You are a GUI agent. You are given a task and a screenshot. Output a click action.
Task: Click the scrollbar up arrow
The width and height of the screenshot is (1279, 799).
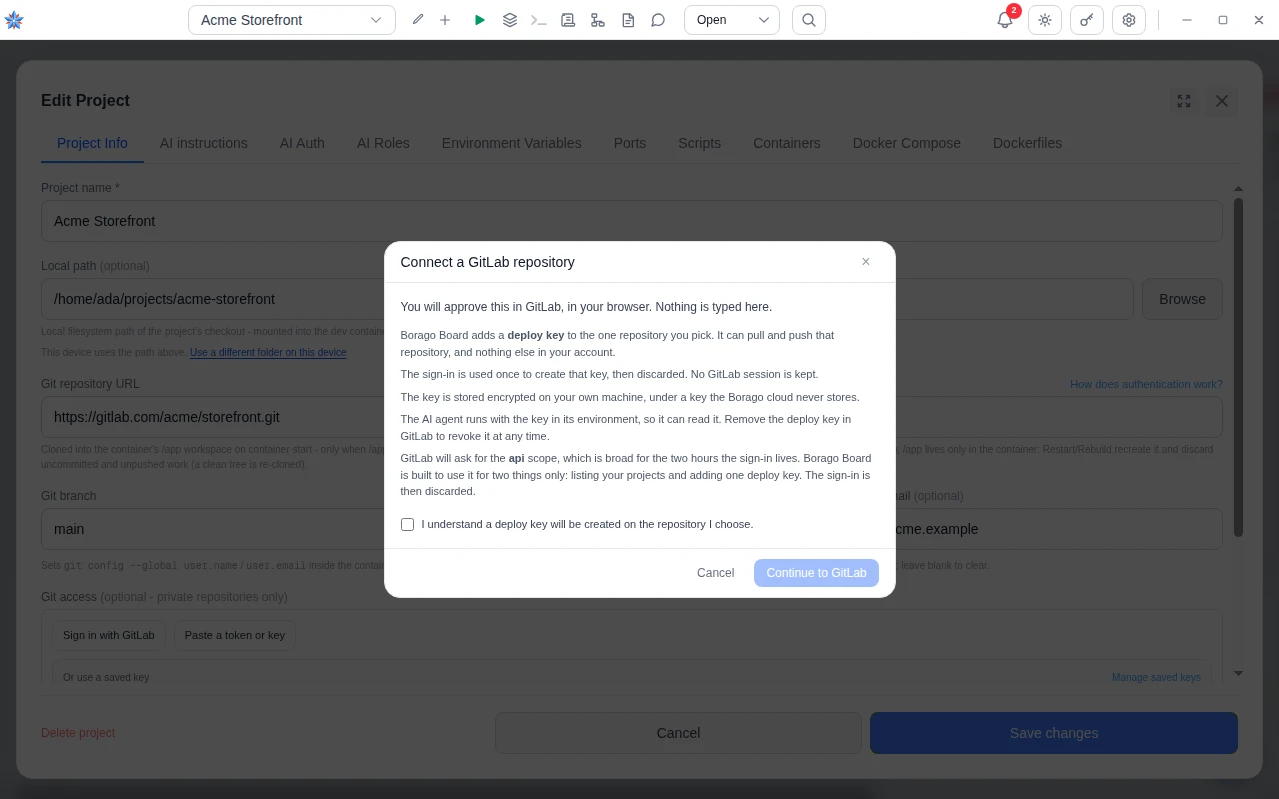(1238, 189)
